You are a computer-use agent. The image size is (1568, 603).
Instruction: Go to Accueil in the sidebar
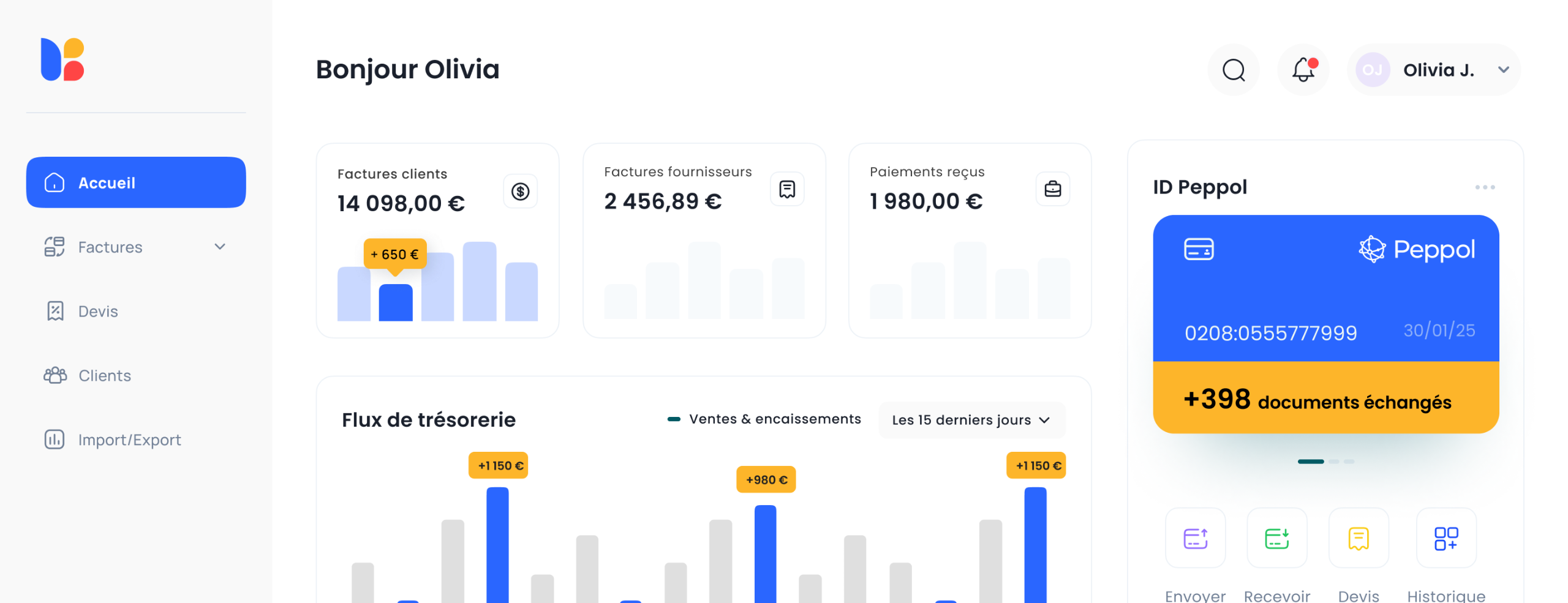pyautogui.click(x=136, y=182)
